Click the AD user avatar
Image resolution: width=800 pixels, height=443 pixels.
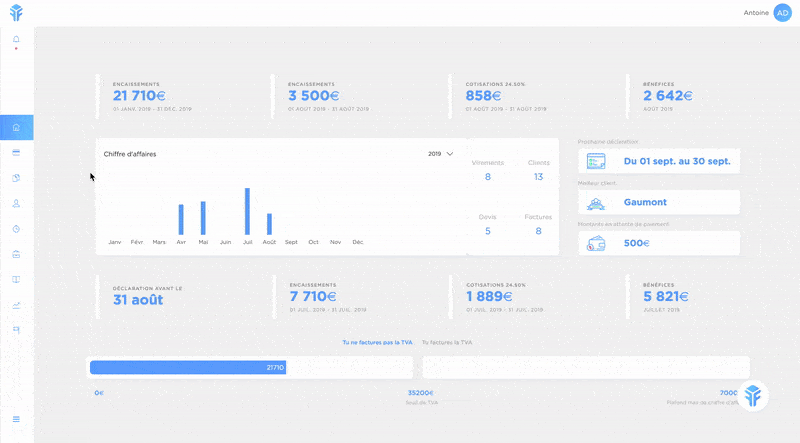(782, 13)
